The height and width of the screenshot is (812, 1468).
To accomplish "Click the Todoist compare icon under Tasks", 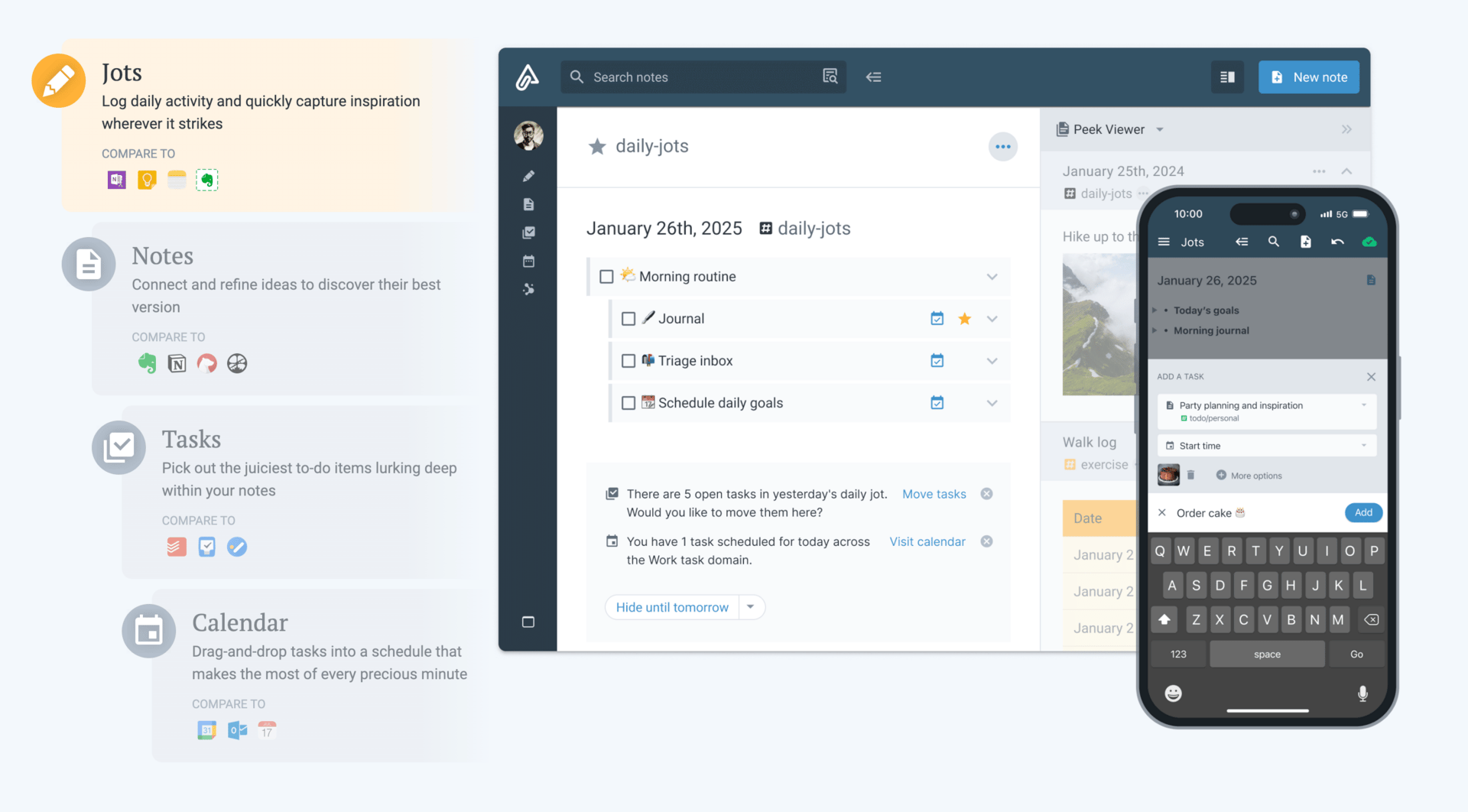I will pos(177,547).
